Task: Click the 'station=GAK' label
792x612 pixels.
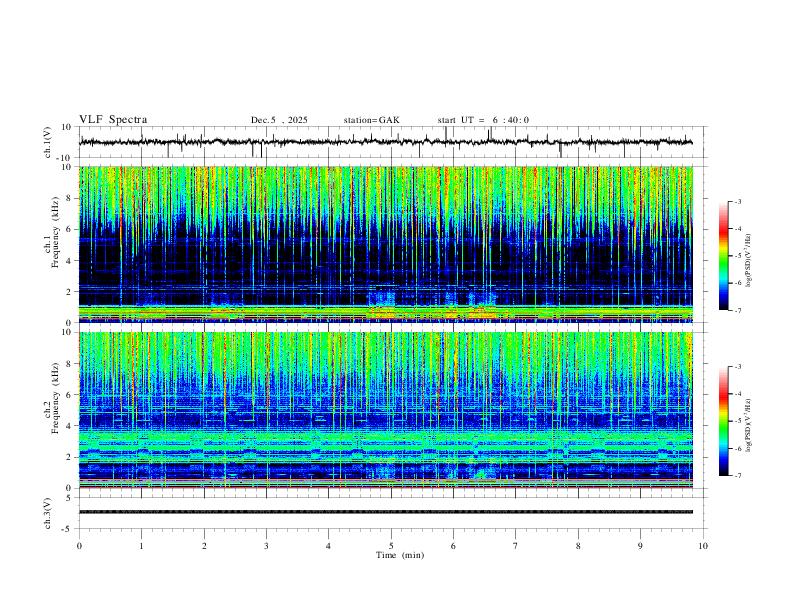Action: coord(371,120)
